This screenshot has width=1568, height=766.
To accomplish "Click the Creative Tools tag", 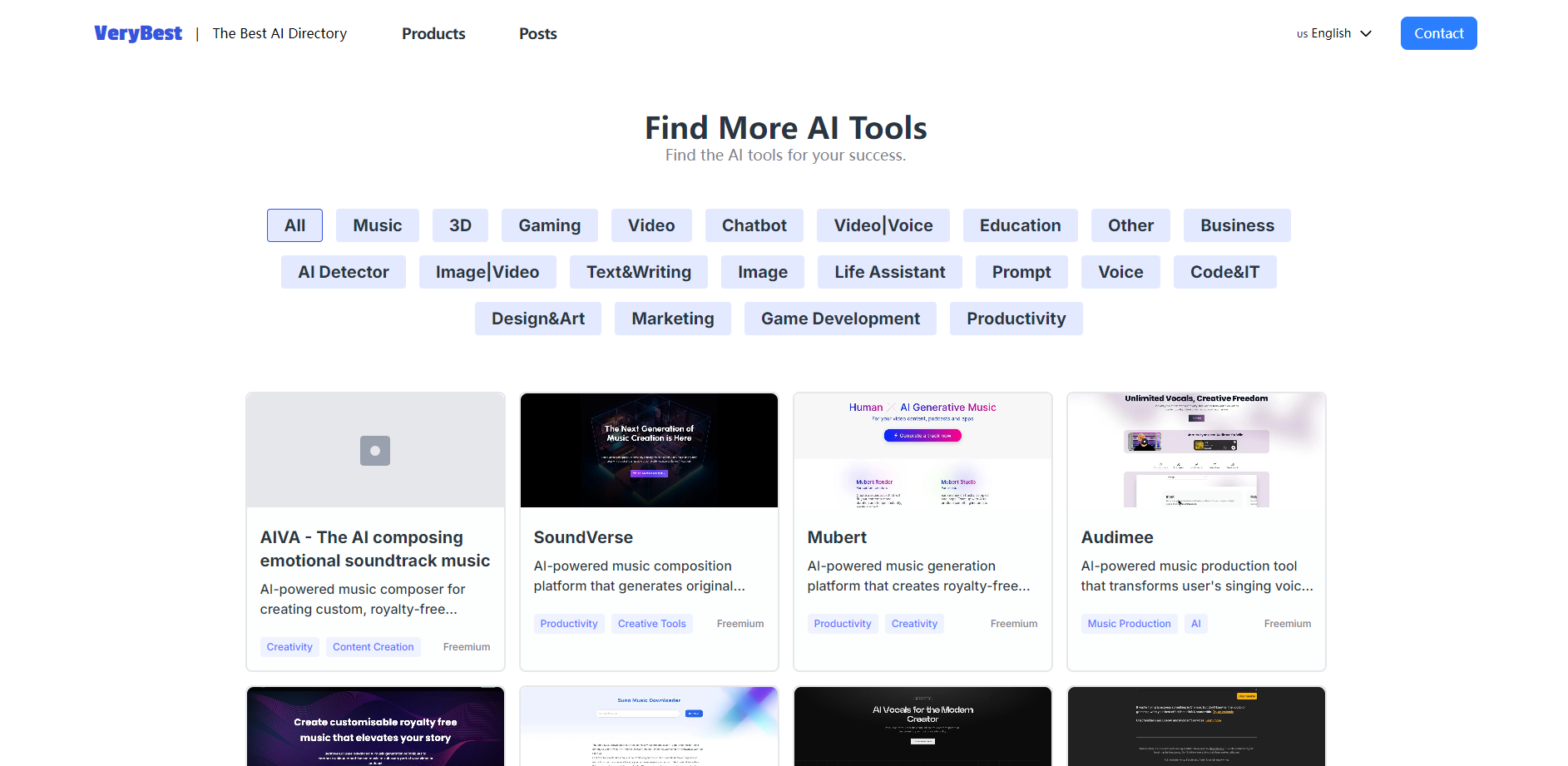I will [652, 624].
